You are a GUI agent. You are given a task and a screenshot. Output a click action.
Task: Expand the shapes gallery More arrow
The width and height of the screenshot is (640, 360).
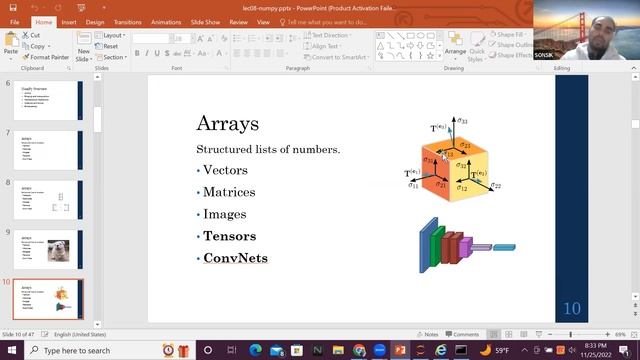pos(440,56)
